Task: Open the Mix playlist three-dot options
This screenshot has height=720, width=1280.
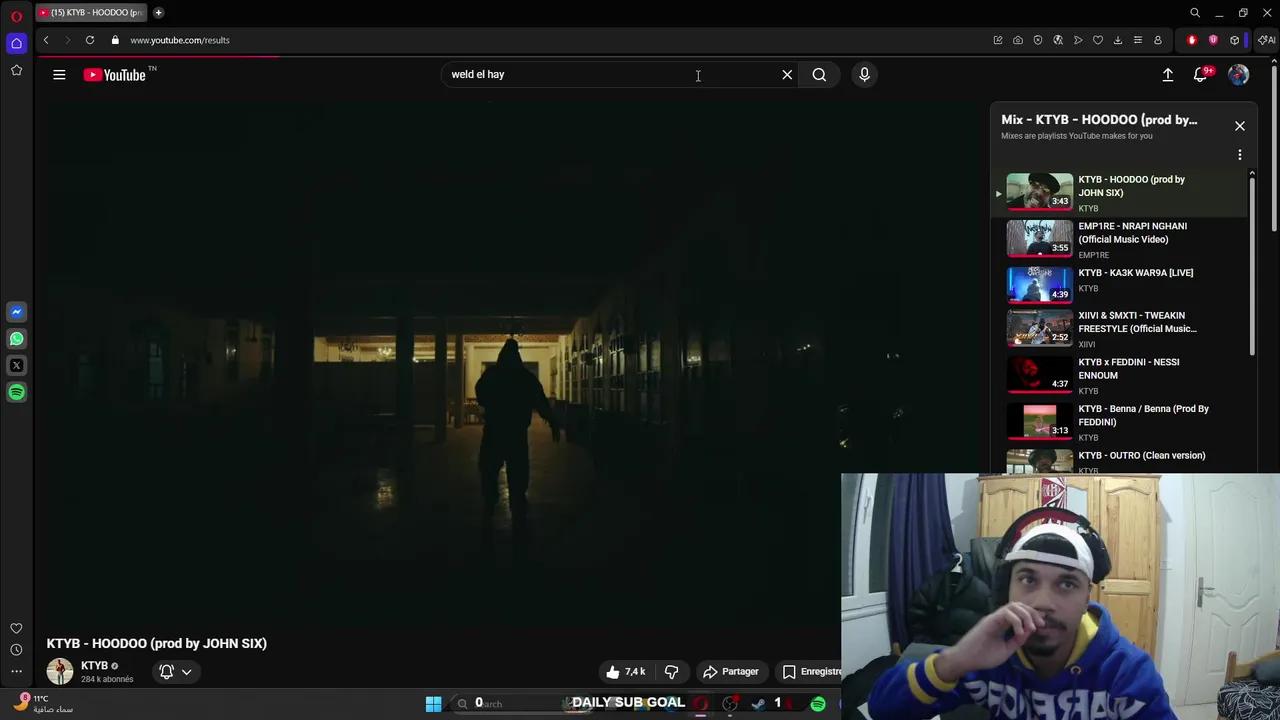Action: [1240, 155]
